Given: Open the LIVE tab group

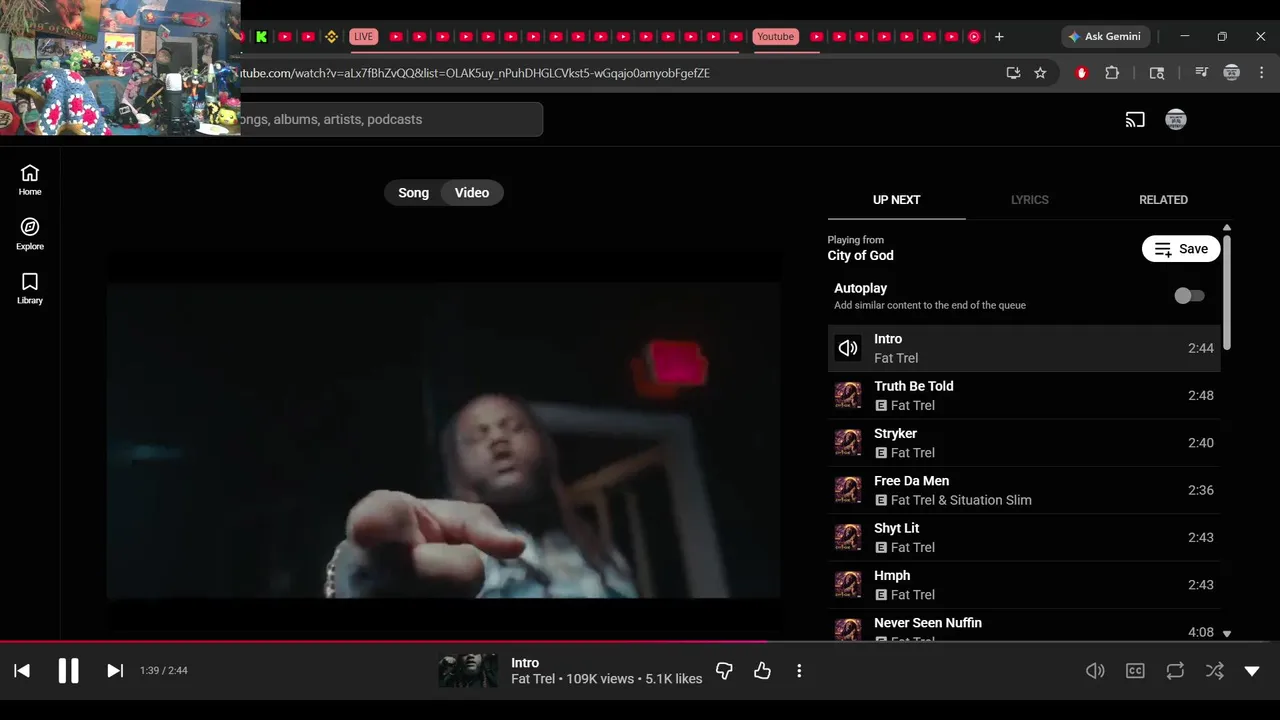Looking at the screenshot, I should [x=363, y=37].
